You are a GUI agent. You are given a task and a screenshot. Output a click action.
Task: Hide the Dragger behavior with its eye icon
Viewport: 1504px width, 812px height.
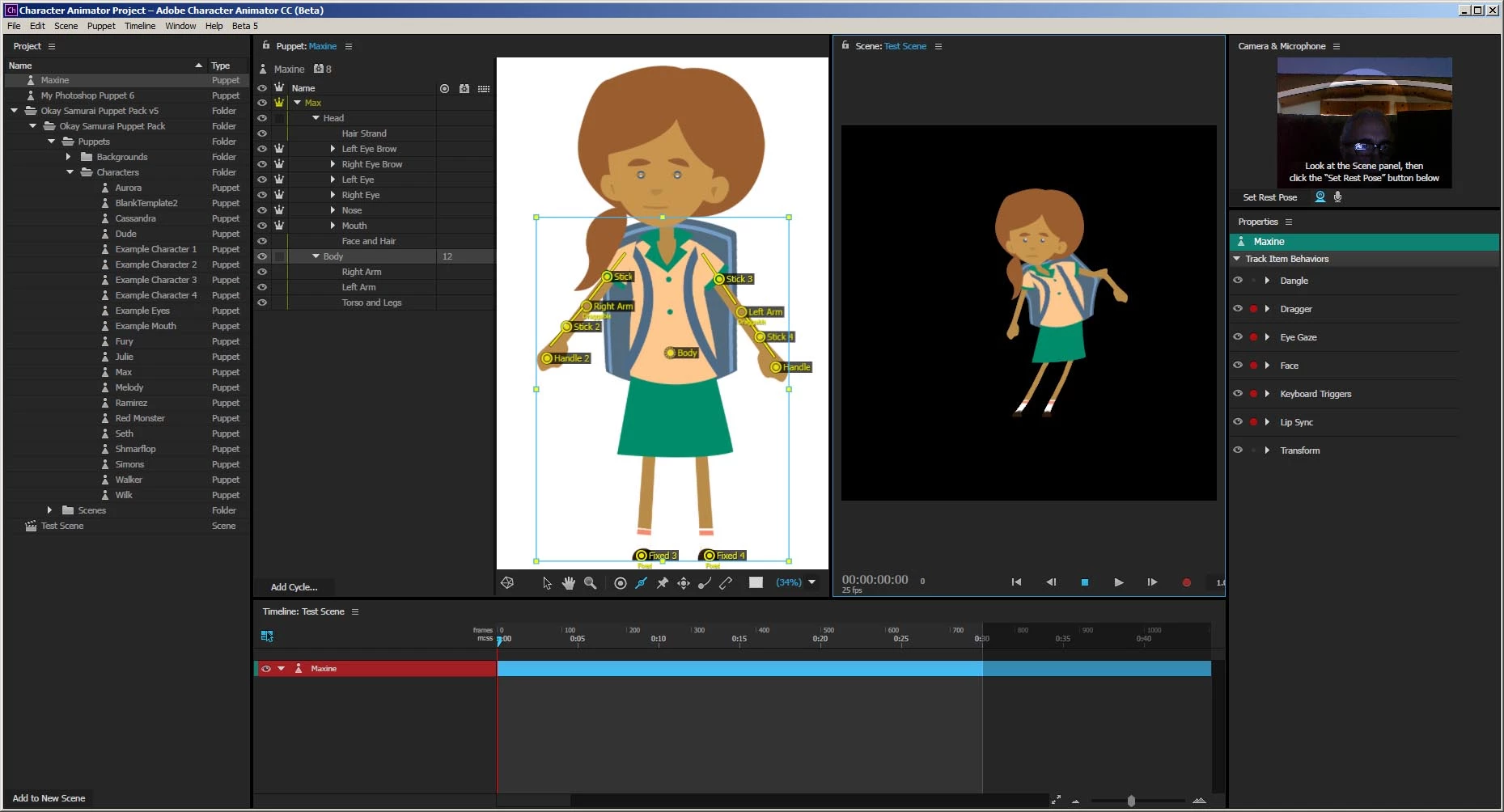pos(1237,309)
